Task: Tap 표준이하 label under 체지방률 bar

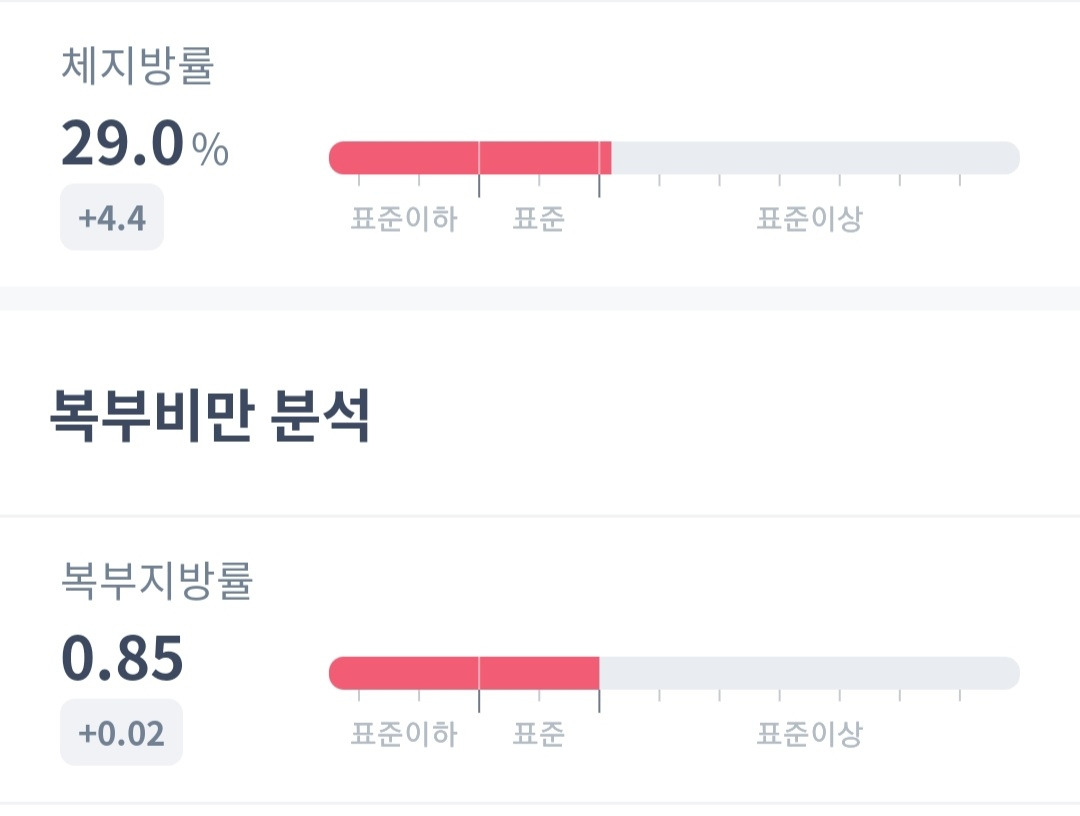Action: pos(403,219)
